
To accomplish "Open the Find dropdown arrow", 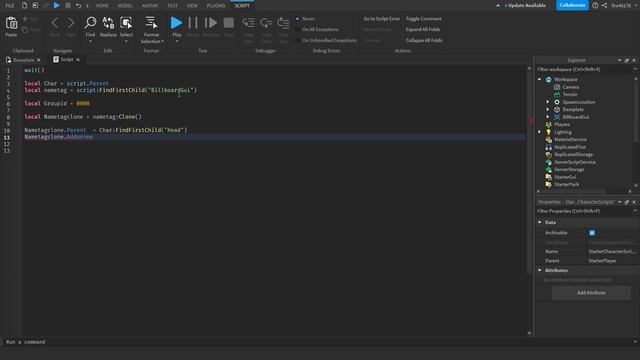I will coord(90,41).
